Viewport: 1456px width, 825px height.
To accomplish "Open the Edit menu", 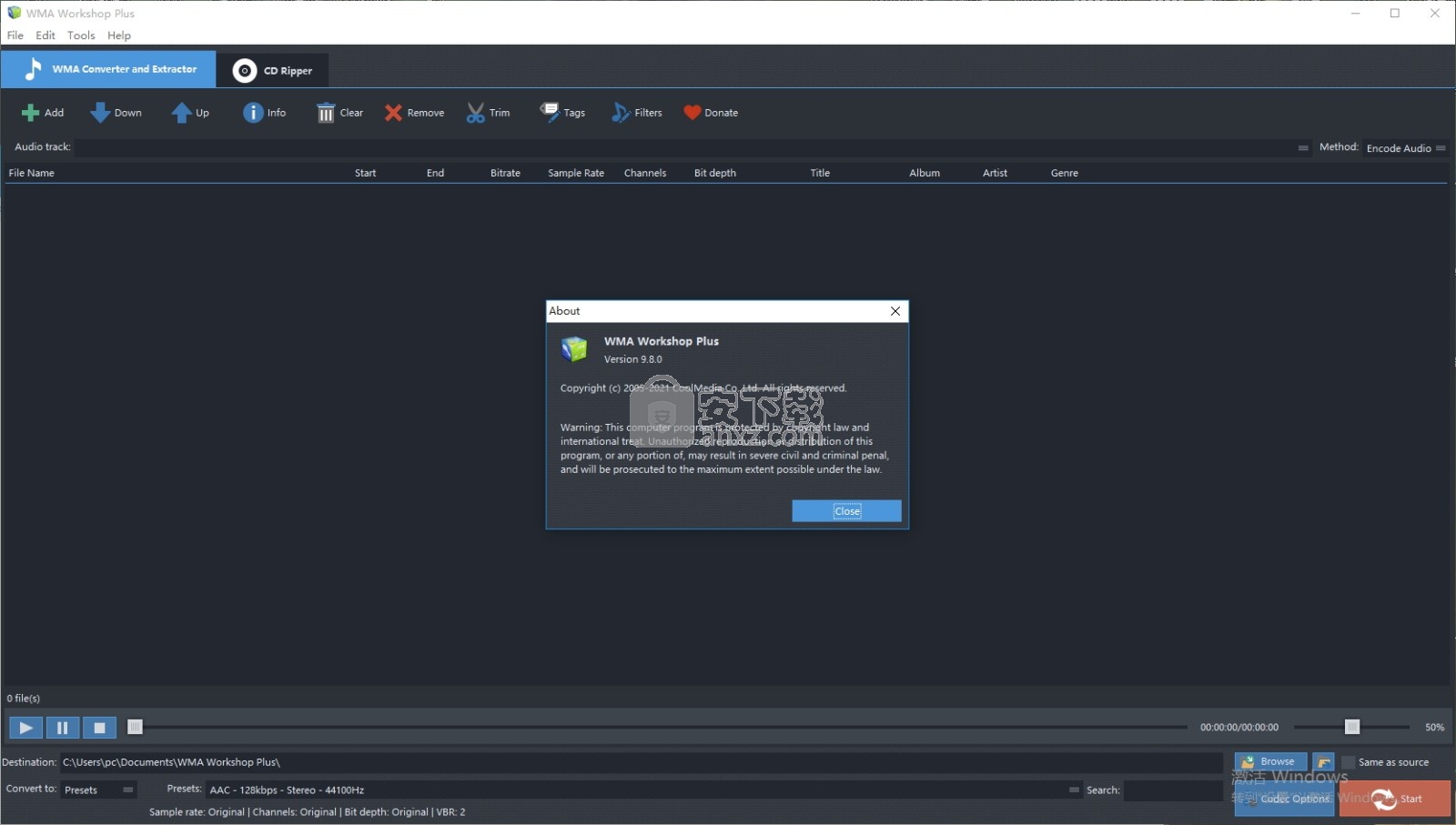I will point(45,35).
